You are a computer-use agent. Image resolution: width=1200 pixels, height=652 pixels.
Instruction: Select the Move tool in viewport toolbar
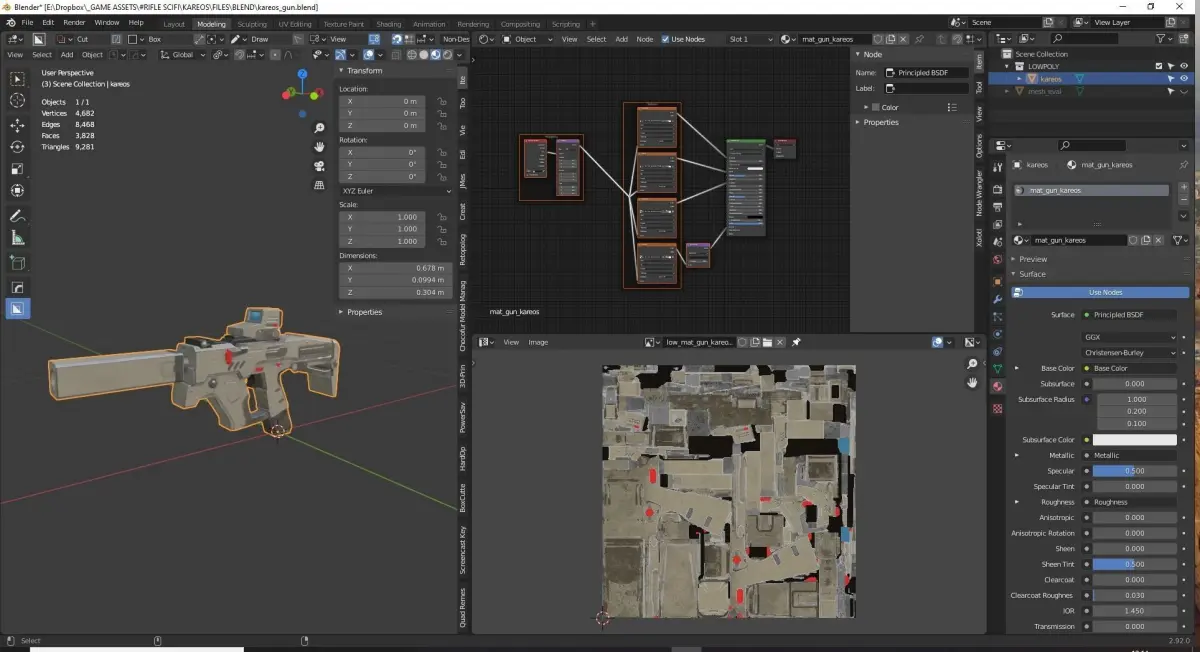[x=17, y=125]
